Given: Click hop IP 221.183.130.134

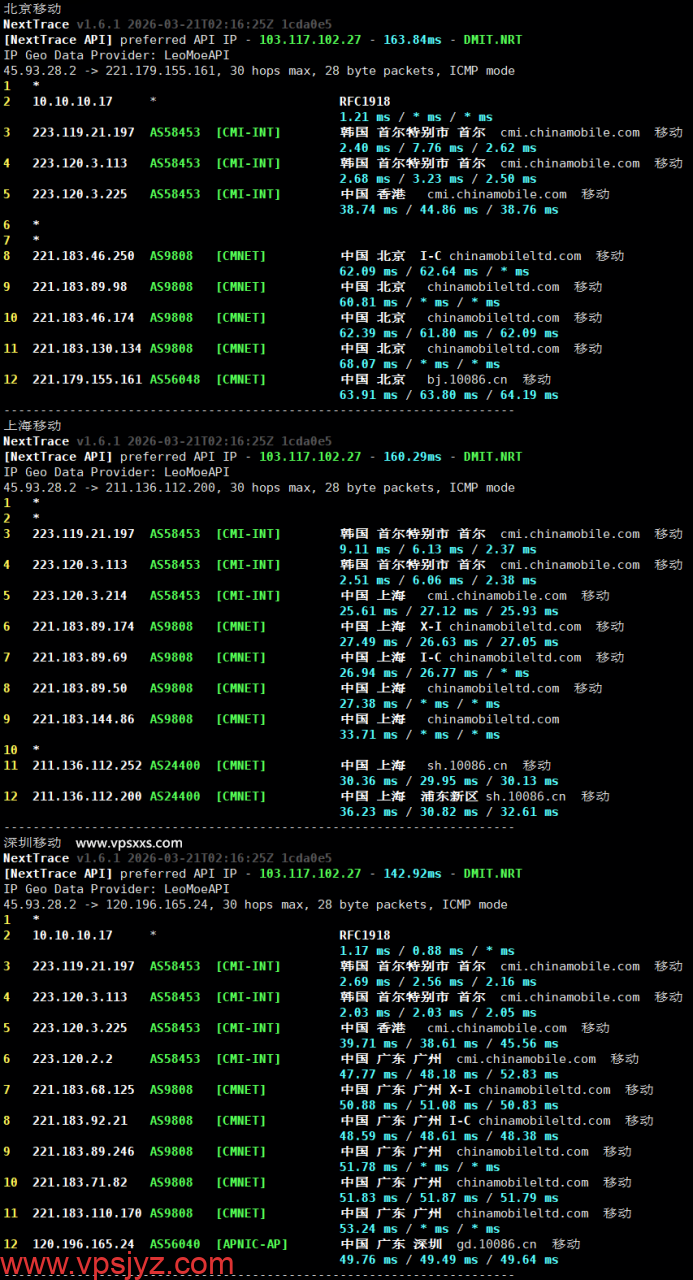Looking at the screenshot, I should click(x=87, y=349).
